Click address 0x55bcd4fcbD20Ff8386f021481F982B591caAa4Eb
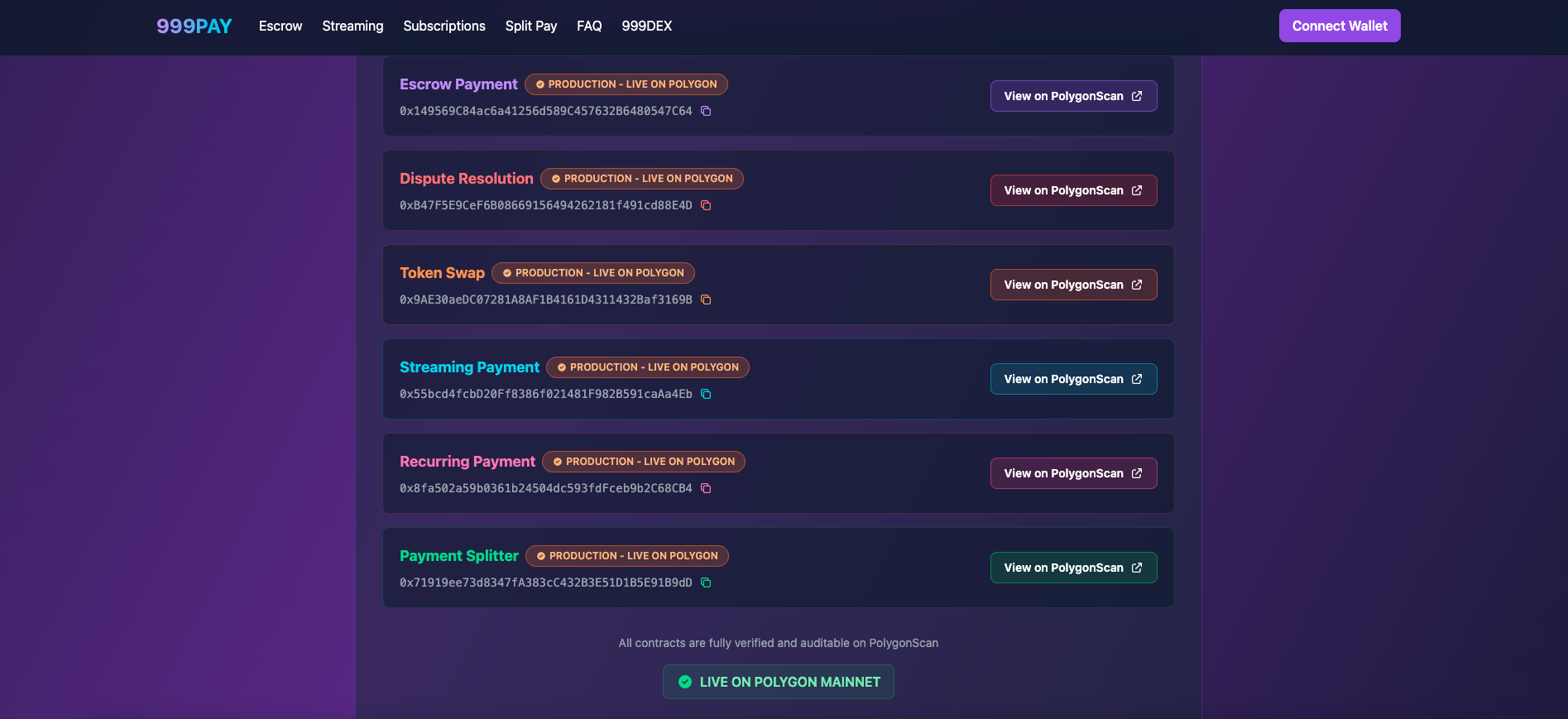 click(546, 394)
